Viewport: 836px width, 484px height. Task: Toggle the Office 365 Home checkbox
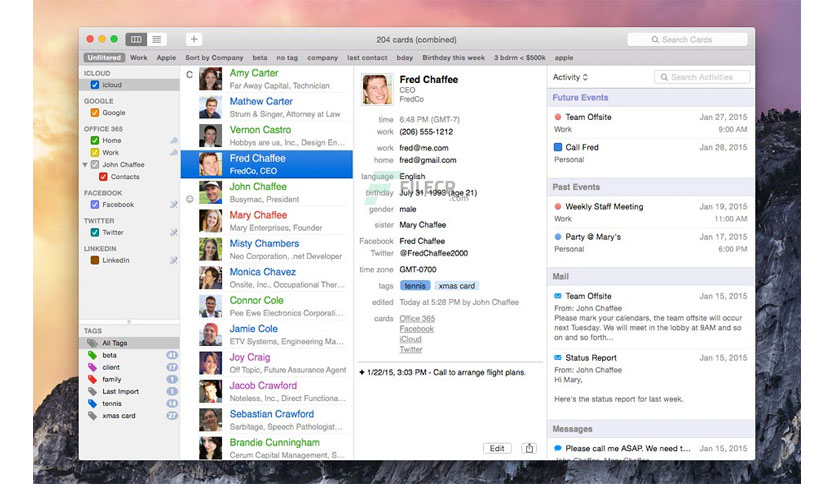pyautogui.click(x=95, y=141)
